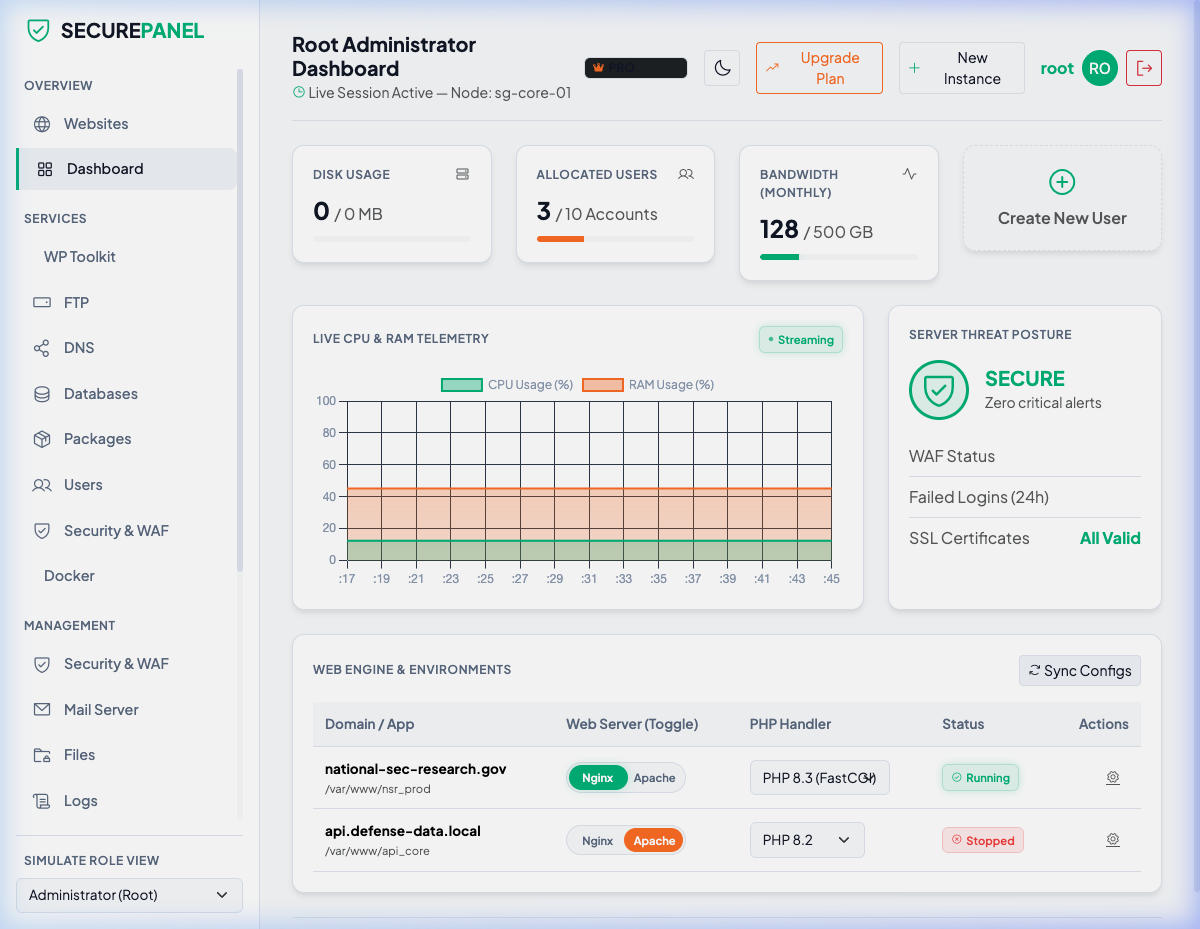
Task: Select Apache for api.defense-data.local
Action: (654, 841)
